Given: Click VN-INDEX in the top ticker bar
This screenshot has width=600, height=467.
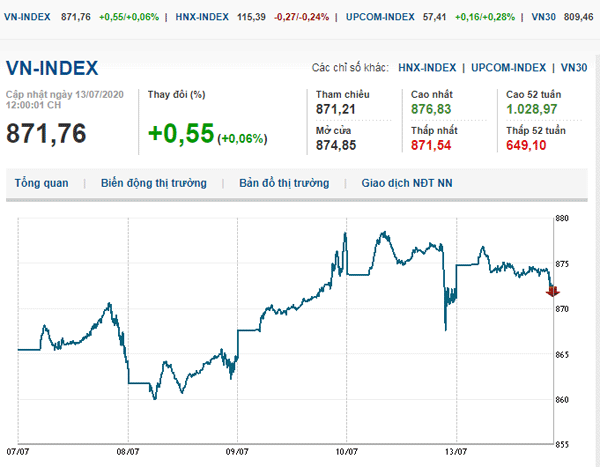Looking at the screenshot, I should tap(28, 17).
